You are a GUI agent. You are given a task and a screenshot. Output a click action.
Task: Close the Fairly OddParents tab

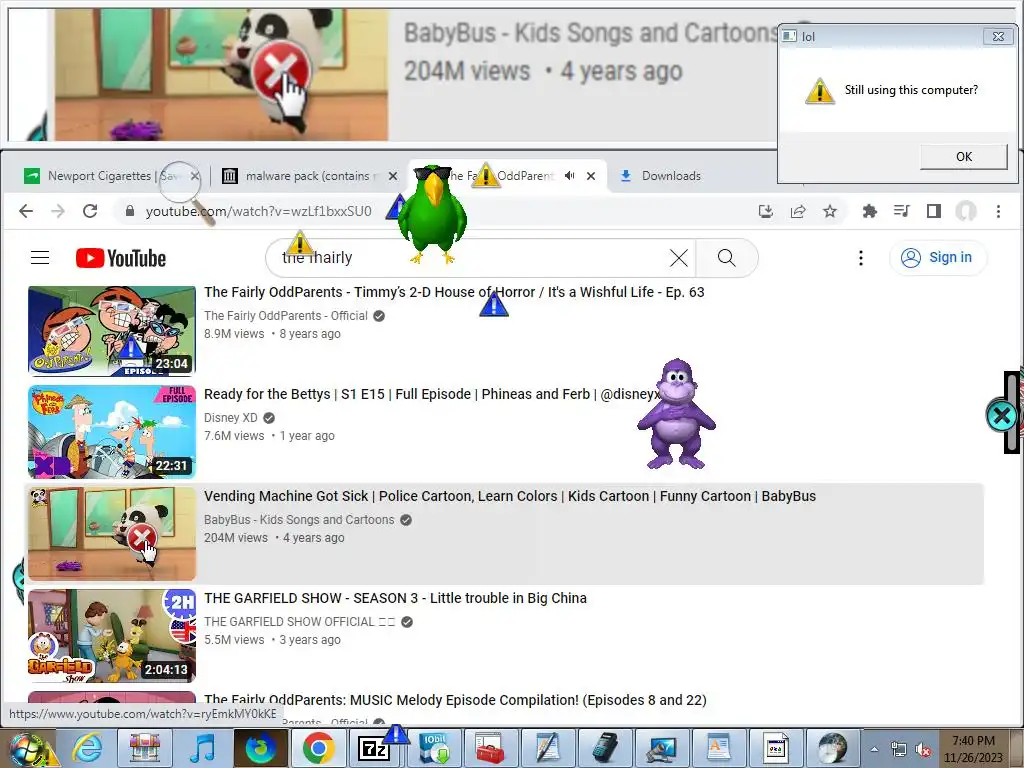590,176
